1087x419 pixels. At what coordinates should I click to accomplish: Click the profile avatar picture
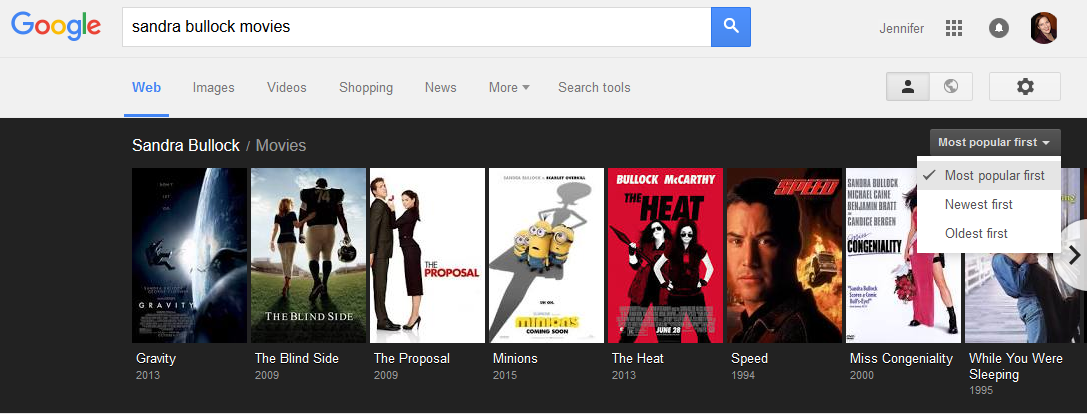coord(1043,28)
